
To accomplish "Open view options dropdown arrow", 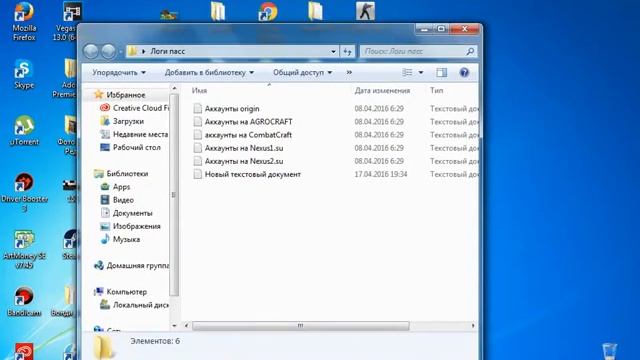I will [x=421, y=73].
